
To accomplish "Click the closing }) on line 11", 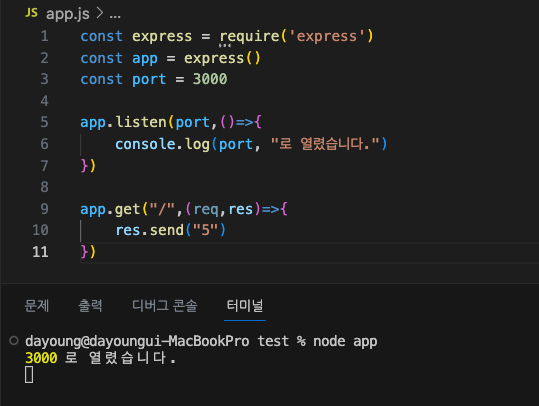I will 88,252.
